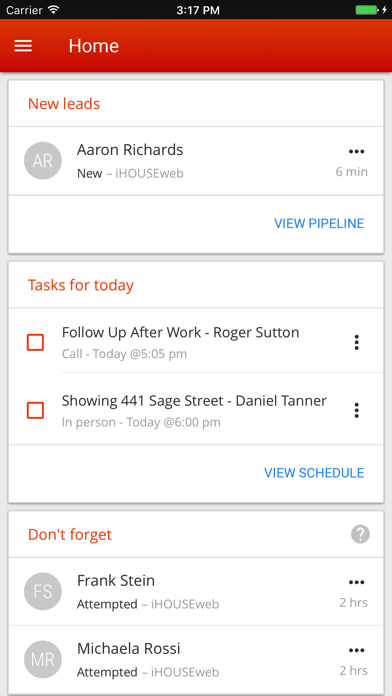Image resolution: width=392 pixels, height=696 pixels.
Task: Open Follow Up After Work task details
Action: 196,342
